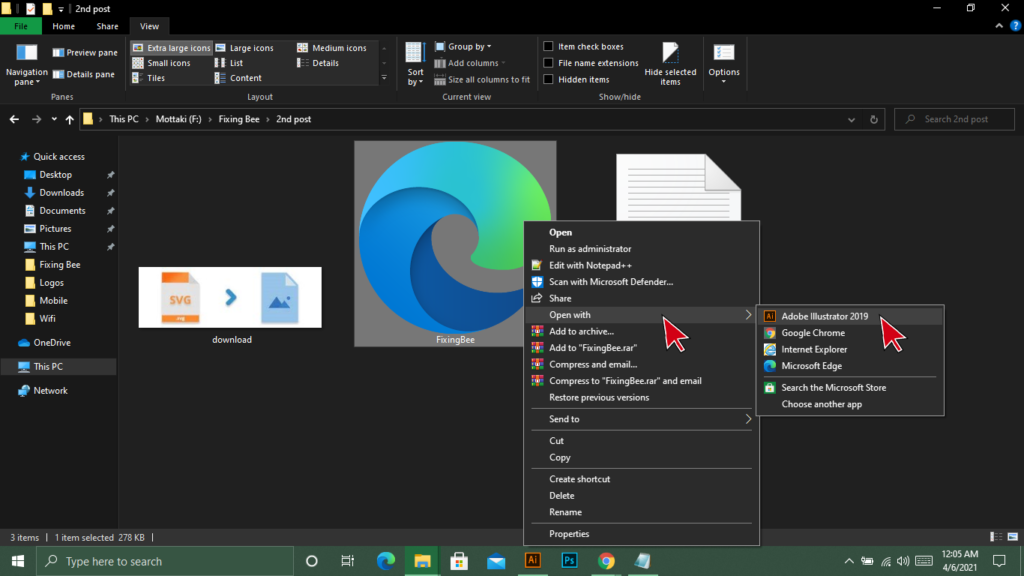This screenshot has width=1024, height=576.
Task: Click Choose another app
Action: [x=850, y=404]
